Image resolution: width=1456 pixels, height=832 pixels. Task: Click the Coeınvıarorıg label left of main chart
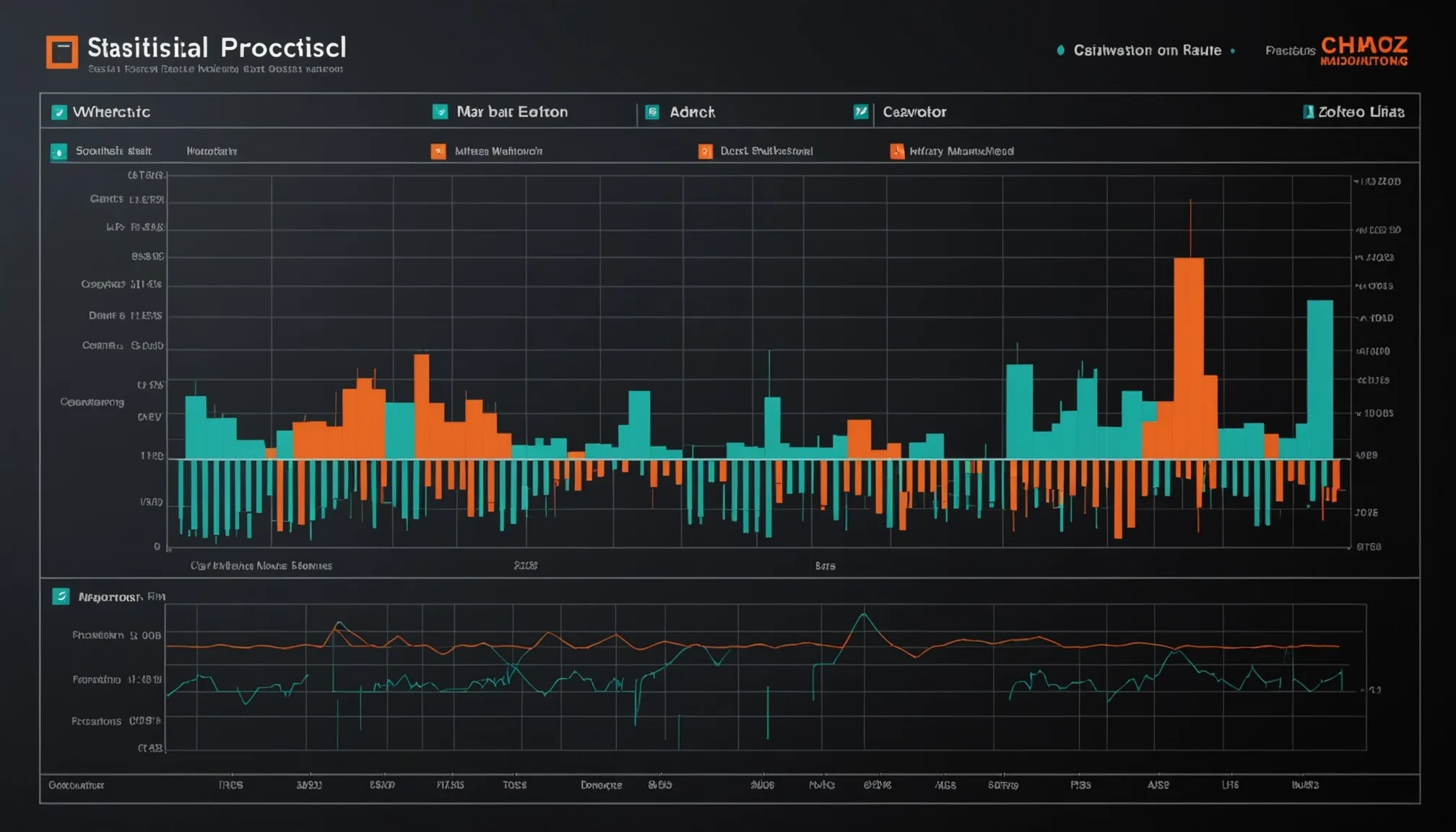92,402
